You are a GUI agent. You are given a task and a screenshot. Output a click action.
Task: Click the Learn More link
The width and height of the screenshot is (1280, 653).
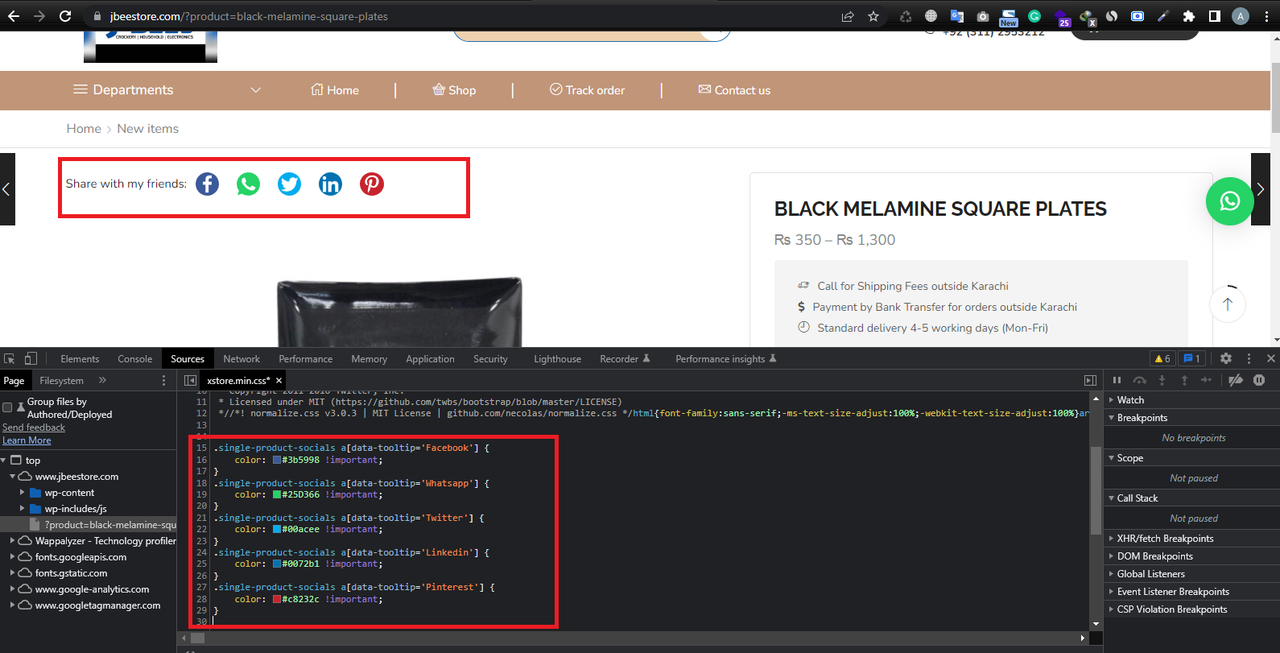point(27,440)
